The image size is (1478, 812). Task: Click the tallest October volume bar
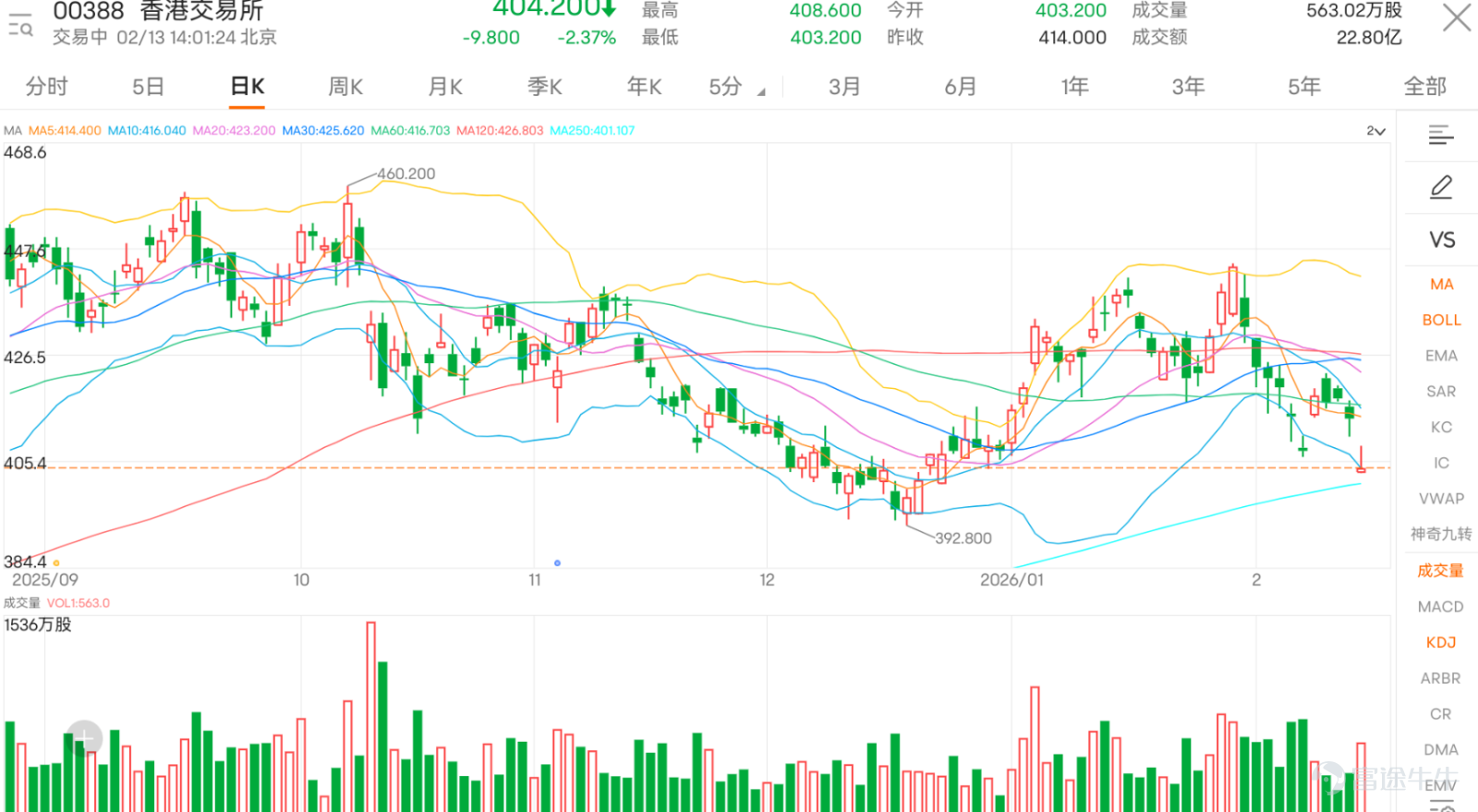click(x=371, y=717)
